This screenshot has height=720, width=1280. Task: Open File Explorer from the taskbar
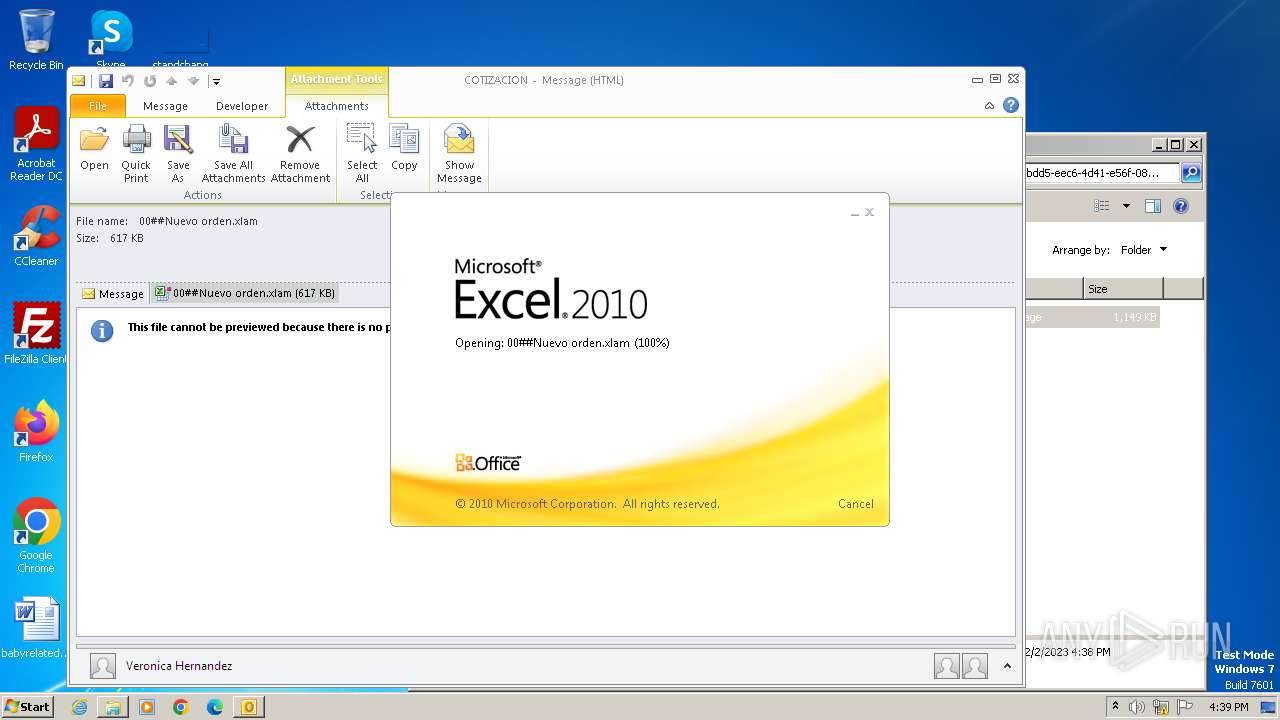[113, 707]
